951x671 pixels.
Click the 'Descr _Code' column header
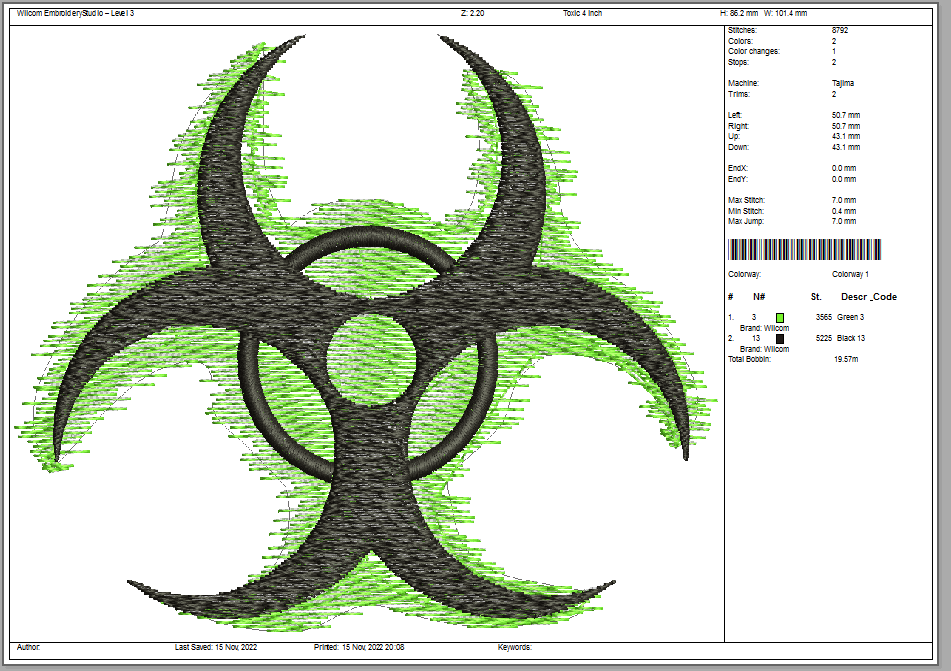click(x=869, y=297)
